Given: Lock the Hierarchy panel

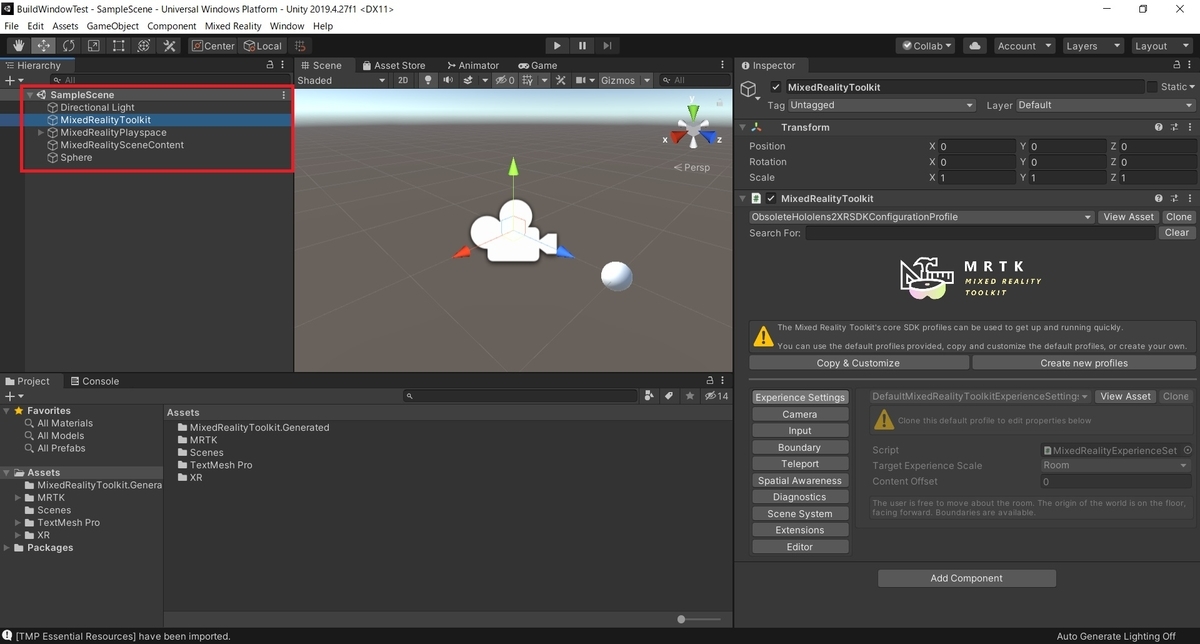Looking at the screenshot, I should coord(269,65).
